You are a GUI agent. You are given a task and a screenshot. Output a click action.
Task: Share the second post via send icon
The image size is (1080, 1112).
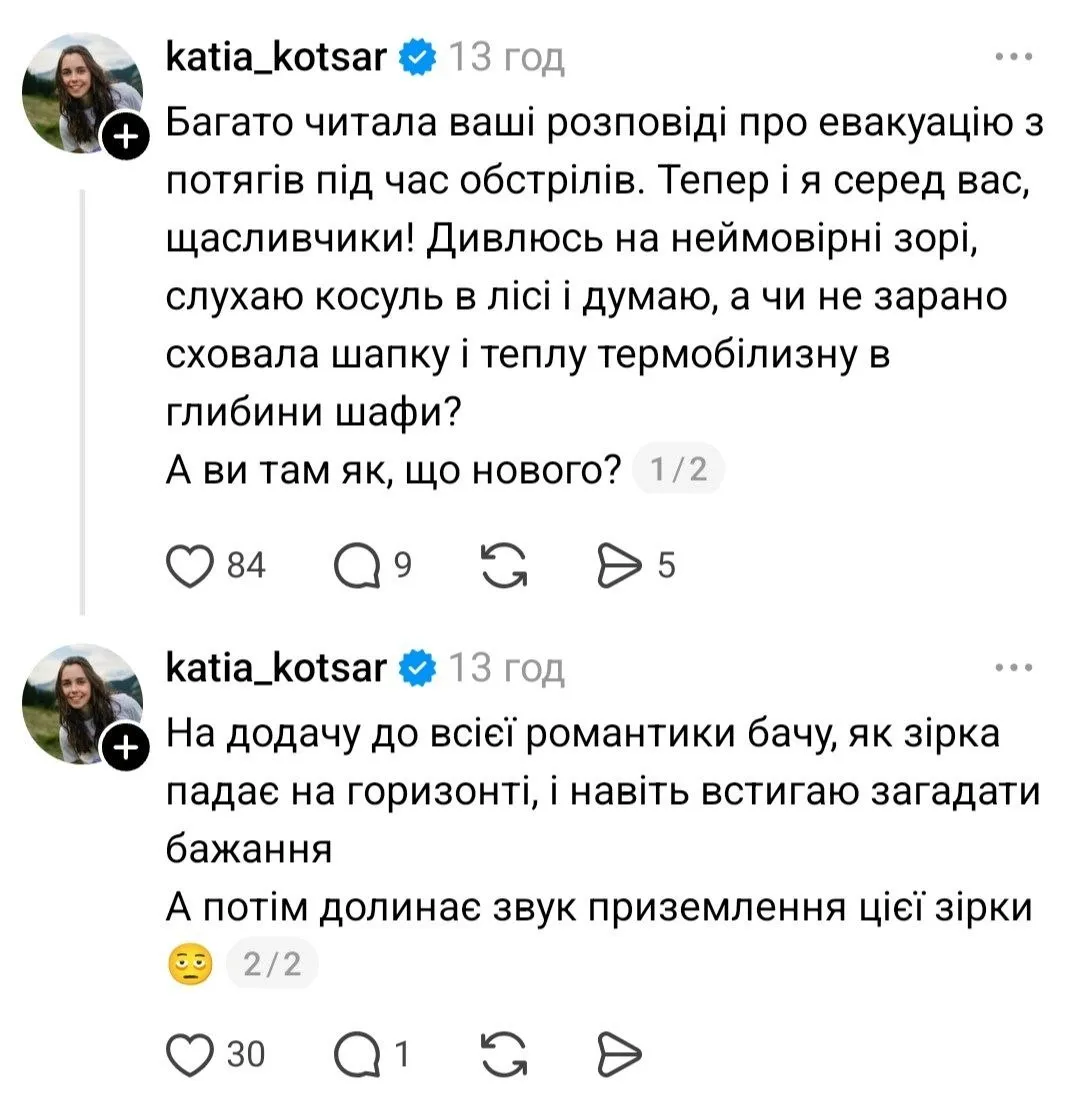[619, 1055]
